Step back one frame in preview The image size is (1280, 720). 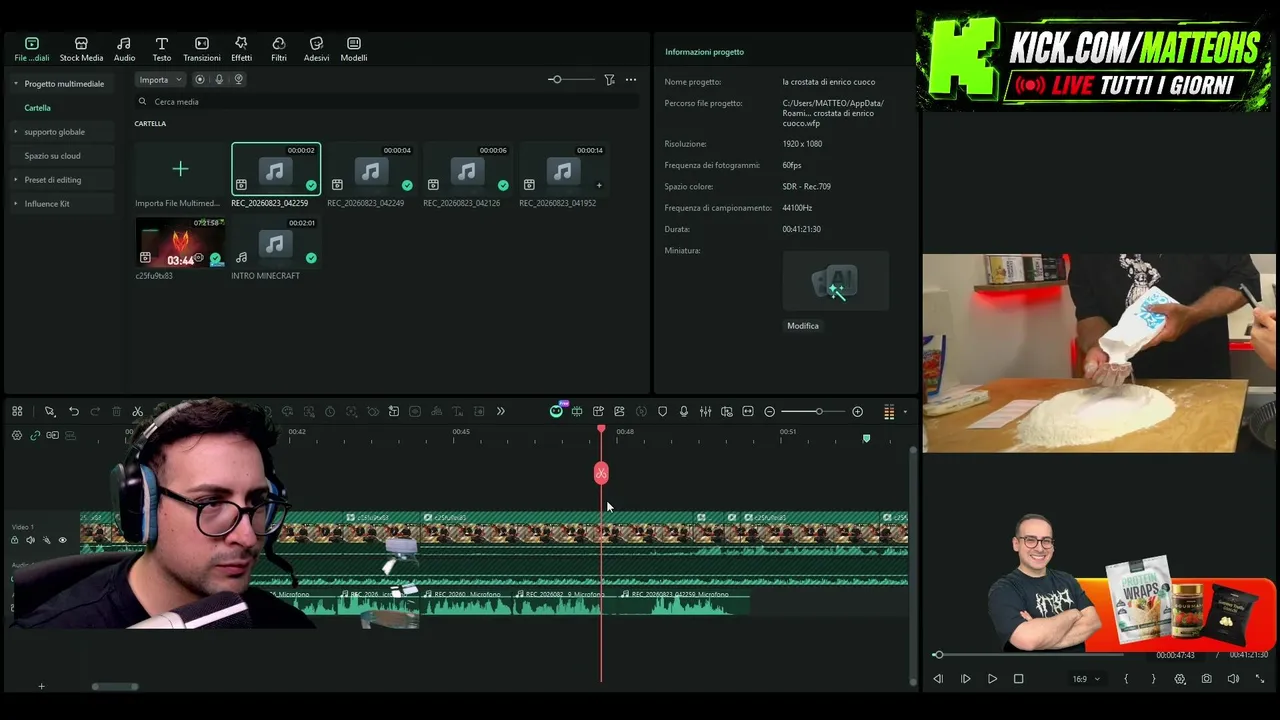coord(938,679)
